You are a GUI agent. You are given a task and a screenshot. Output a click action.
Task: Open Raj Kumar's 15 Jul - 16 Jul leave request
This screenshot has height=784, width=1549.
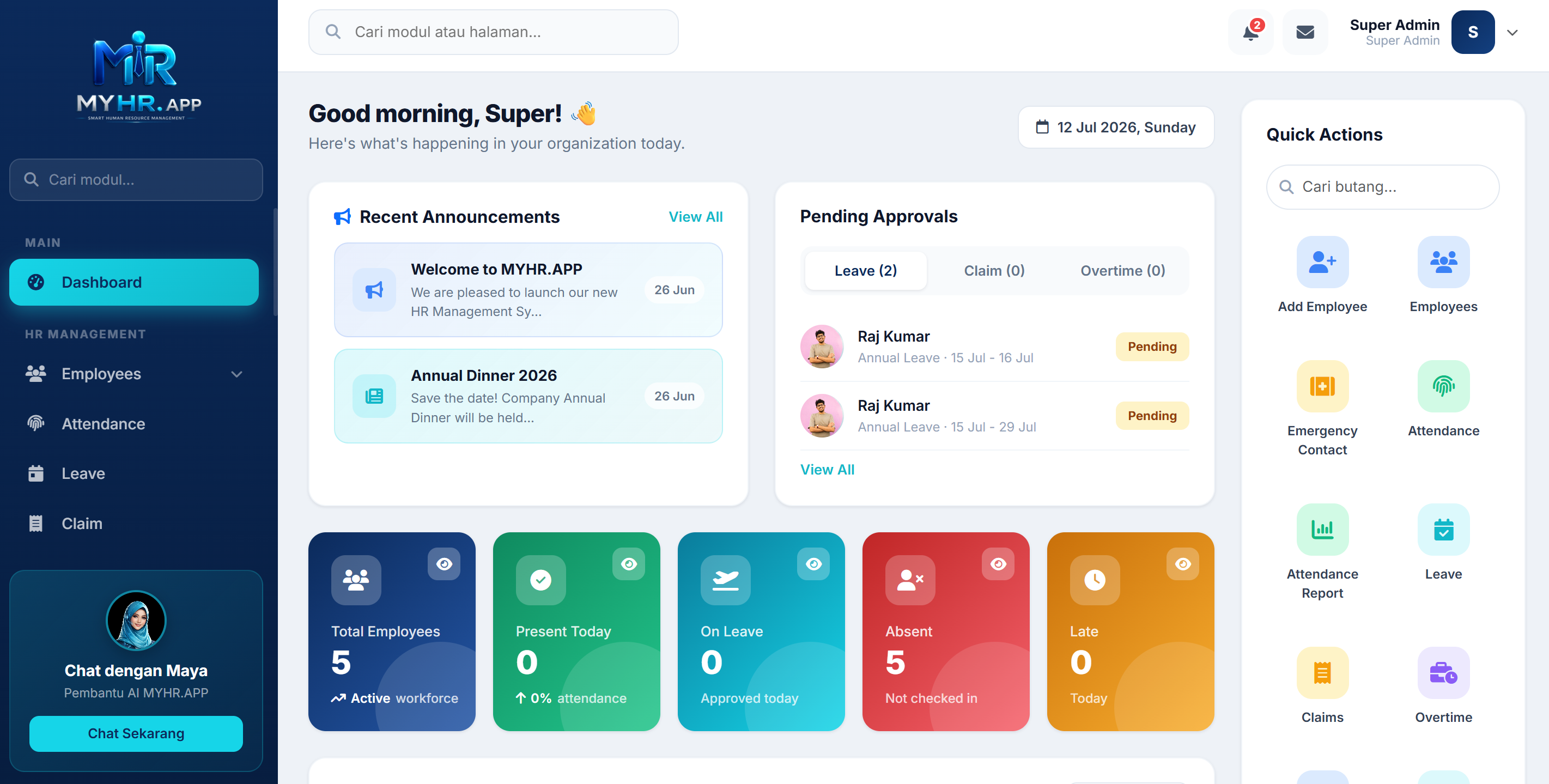[994, 347]
